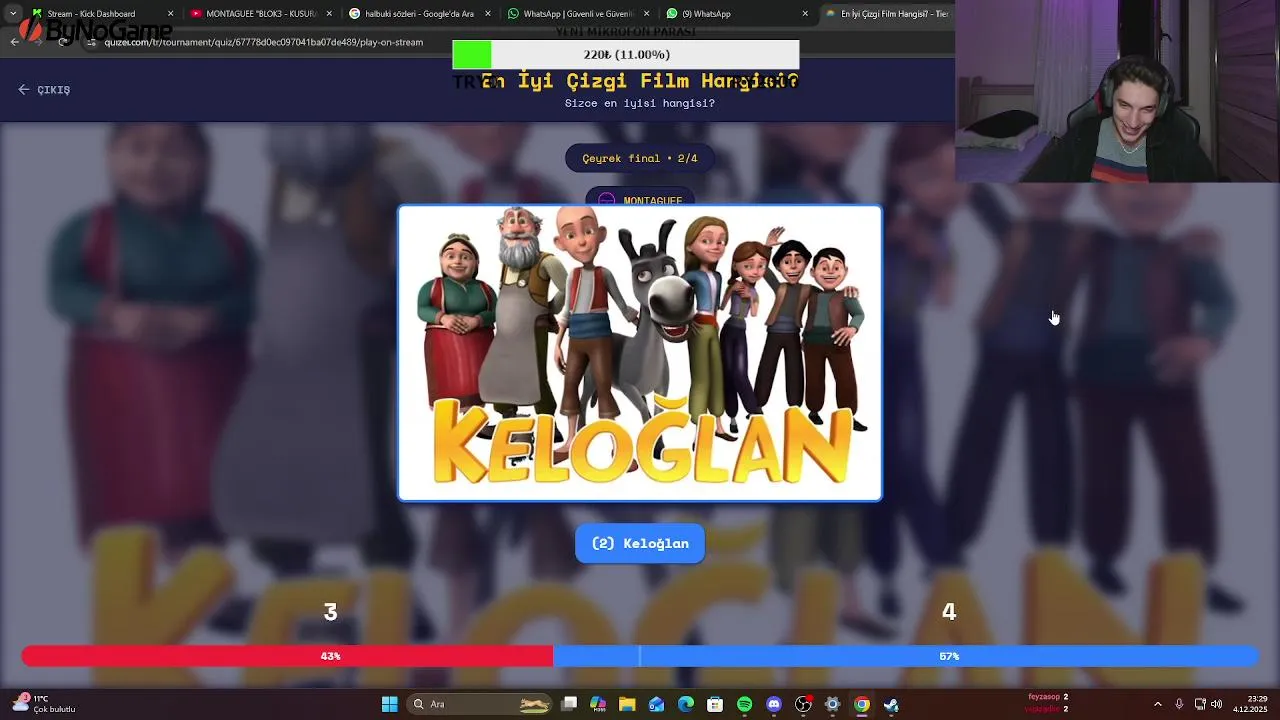Select the En İyi Çizgi Film Hangisi tab

tap(886, 14)
